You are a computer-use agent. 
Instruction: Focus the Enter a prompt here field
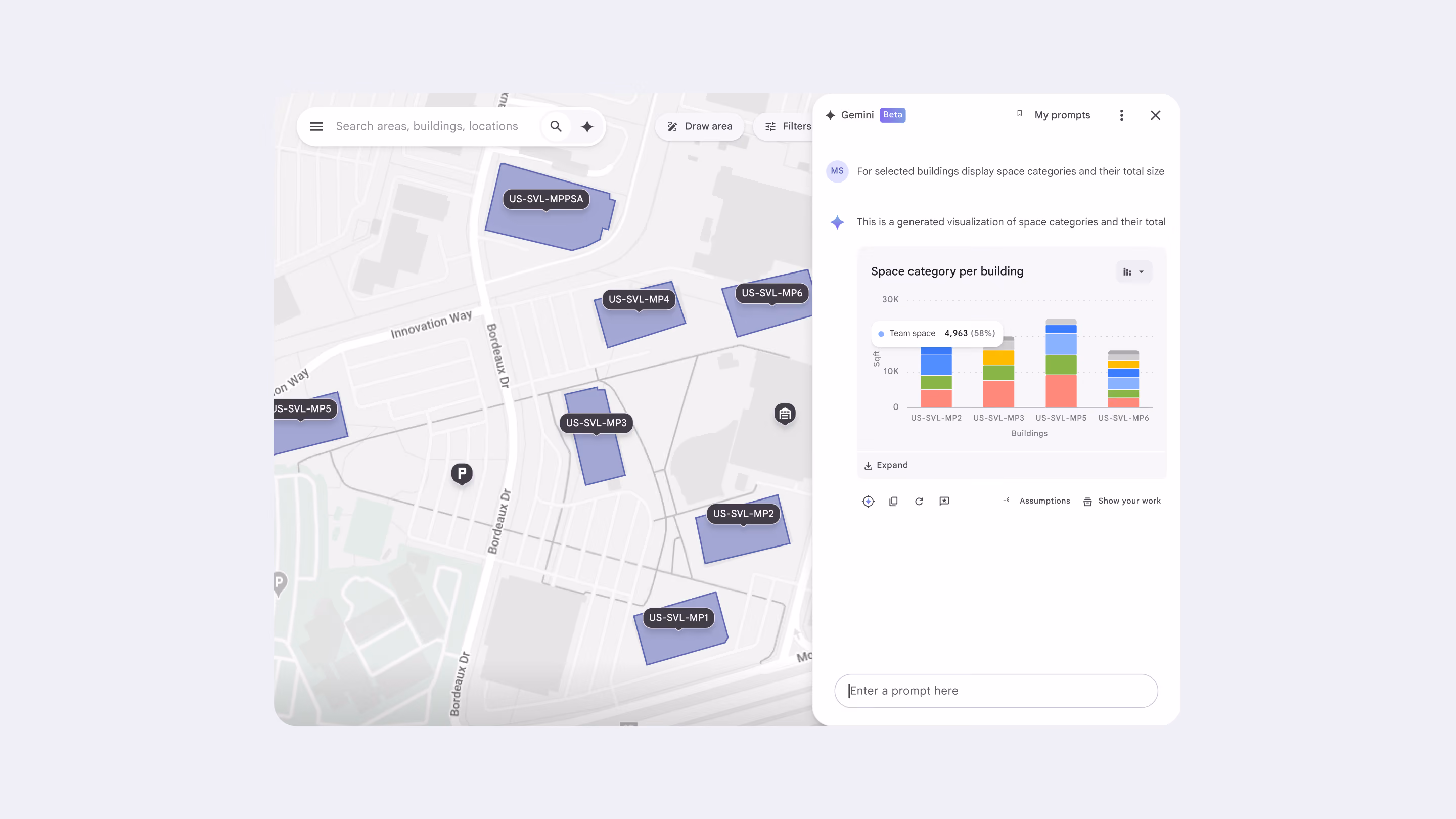[x=996, y=691]
